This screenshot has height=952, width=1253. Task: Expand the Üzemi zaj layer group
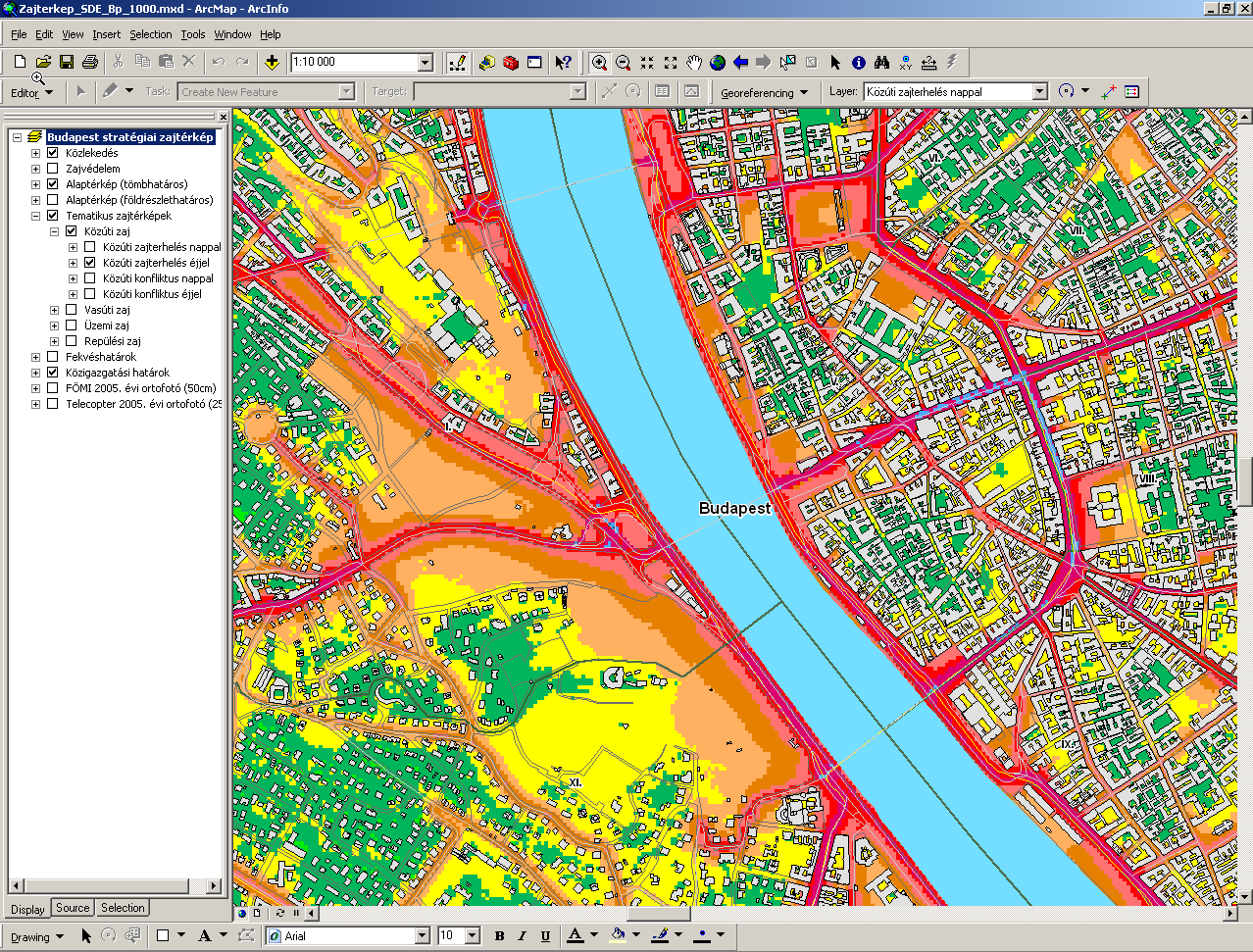(55, 326)
